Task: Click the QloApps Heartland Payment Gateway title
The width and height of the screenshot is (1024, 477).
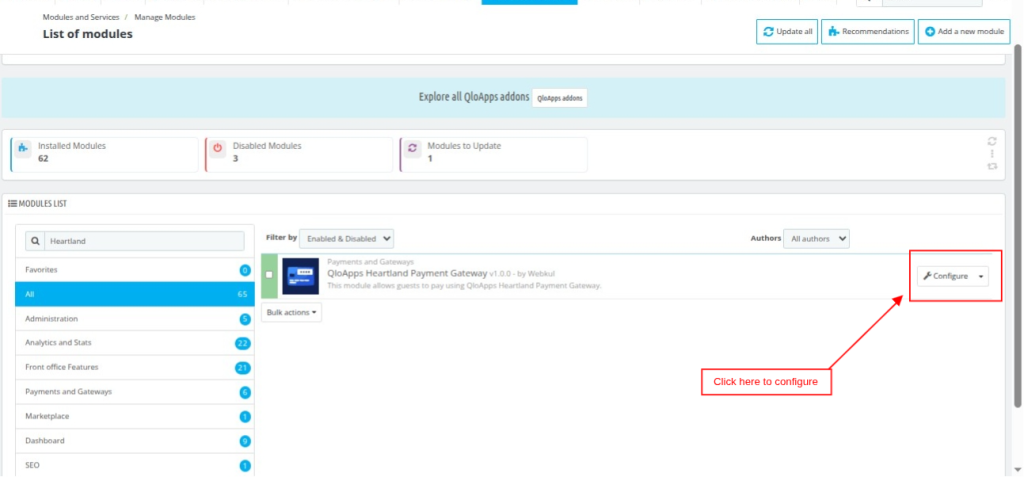Action: [x=407, y=273]
